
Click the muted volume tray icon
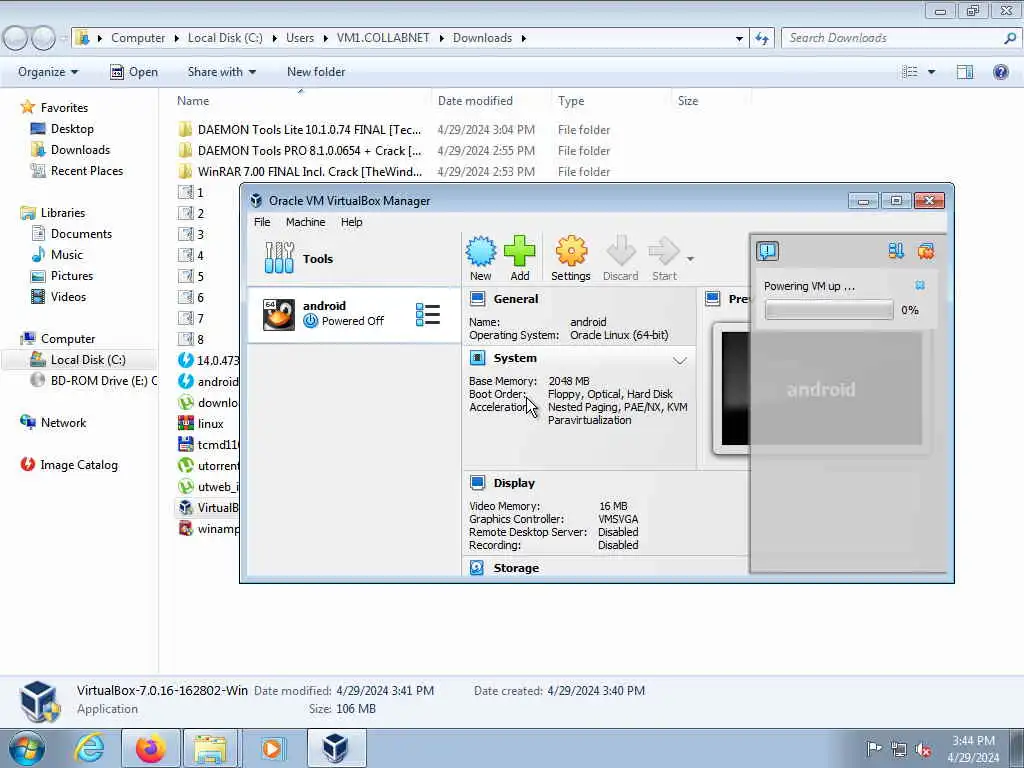pyautogui.click(x=923, y=750)
